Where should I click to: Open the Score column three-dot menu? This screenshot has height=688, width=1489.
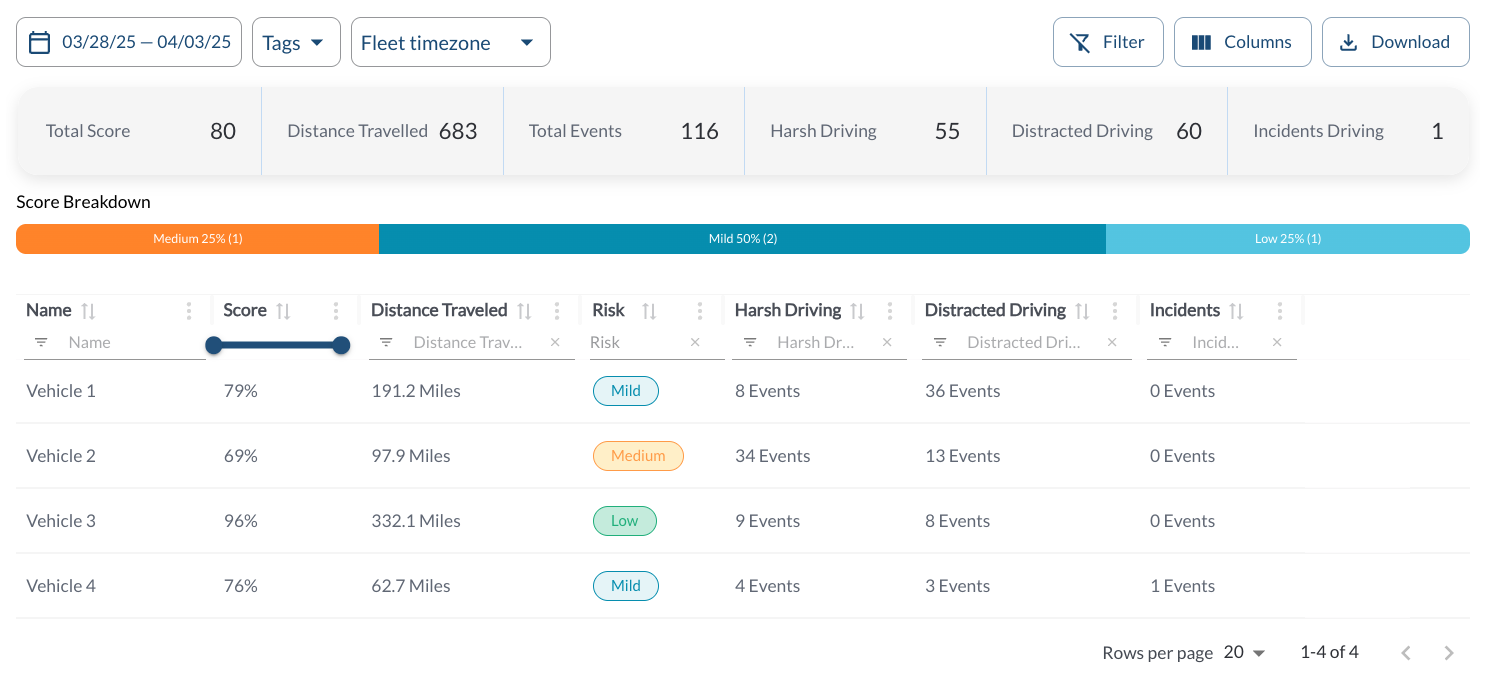point(336,311)
